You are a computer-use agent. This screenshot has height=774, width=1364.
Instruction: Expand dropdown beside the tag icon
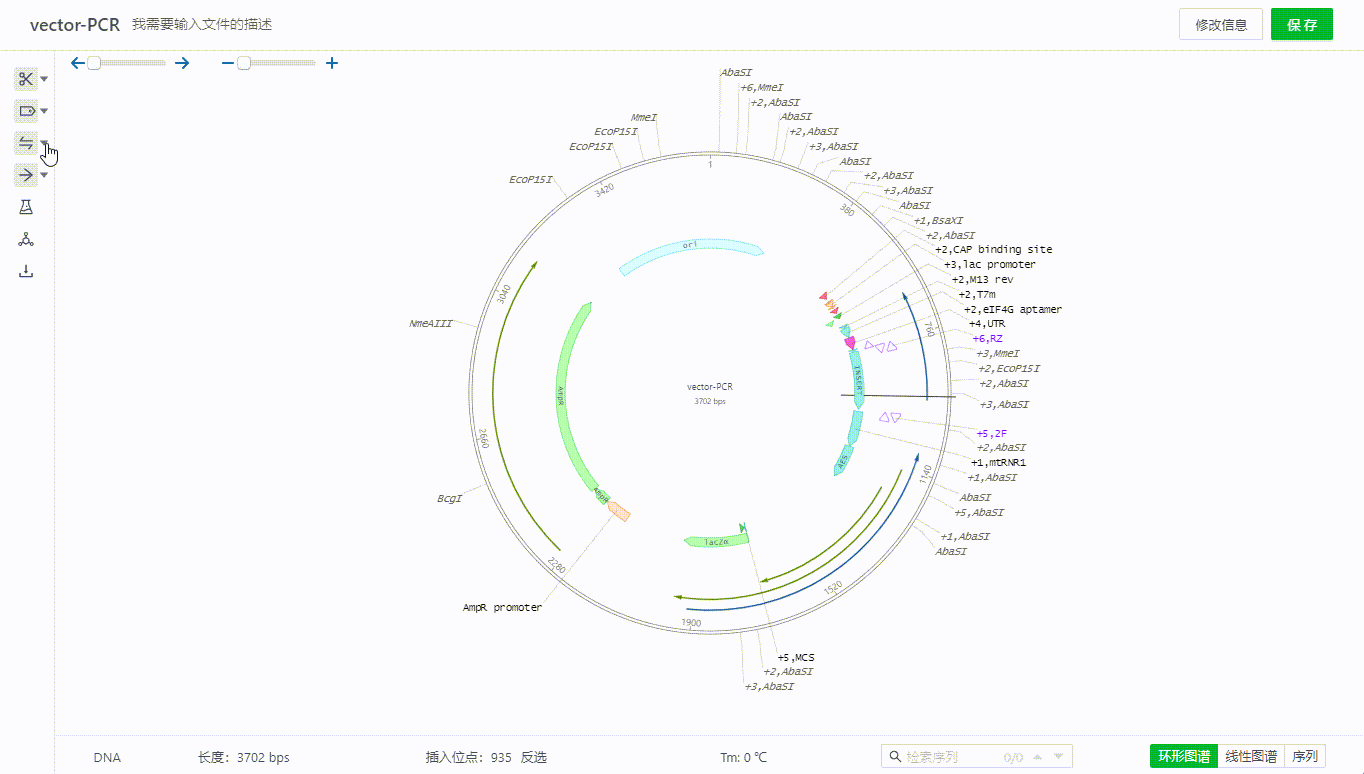tap(44, 111)
